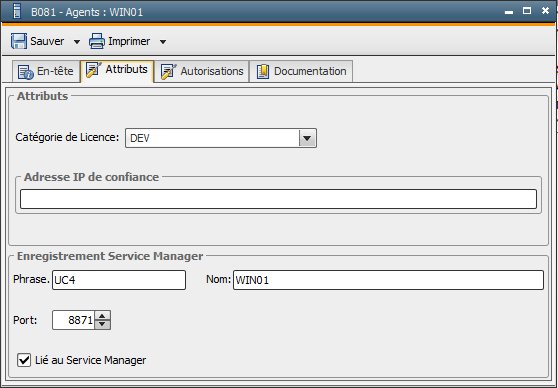Switch to the Documentation tab
Screen dimensions: 558x388
301,72
